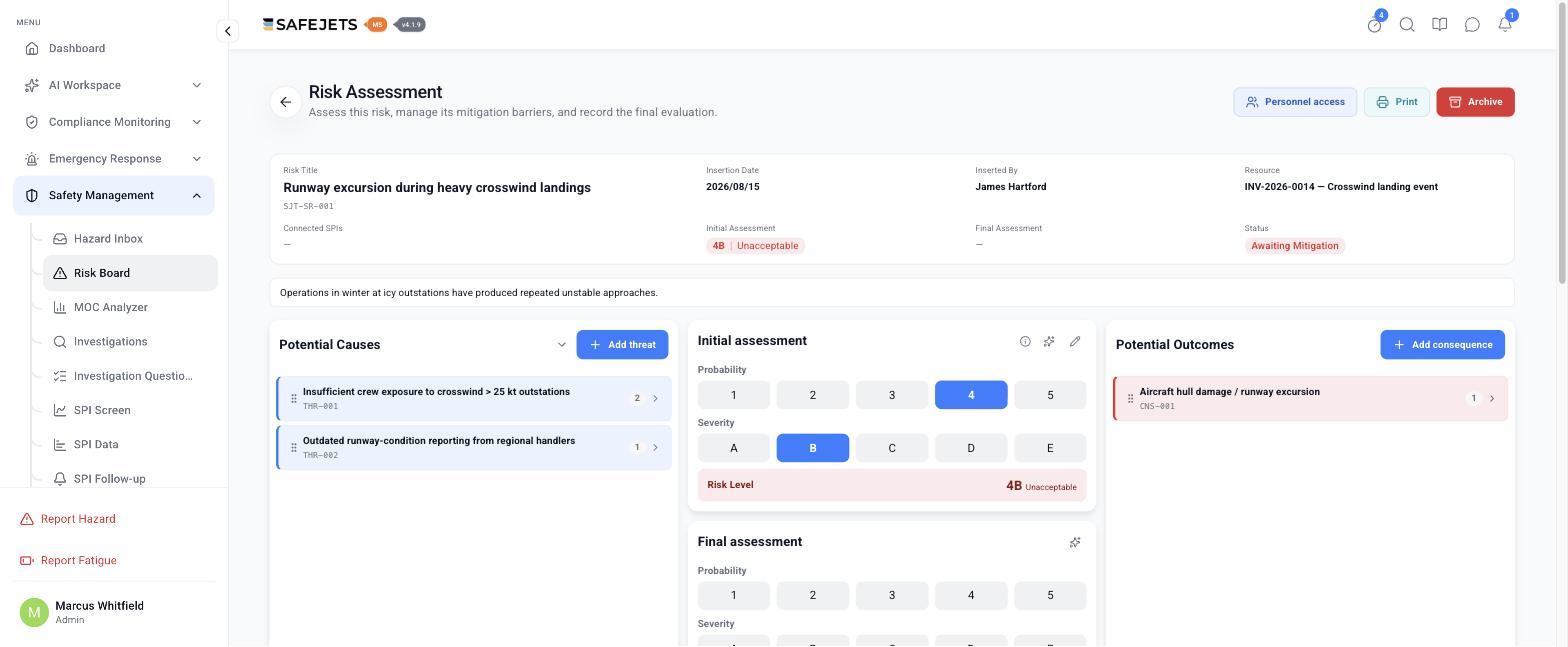The width and height of the screenshot is (1568, 647).
Task: Select probability 5 in Final assessment
Action: click(x=1050, y=596)
